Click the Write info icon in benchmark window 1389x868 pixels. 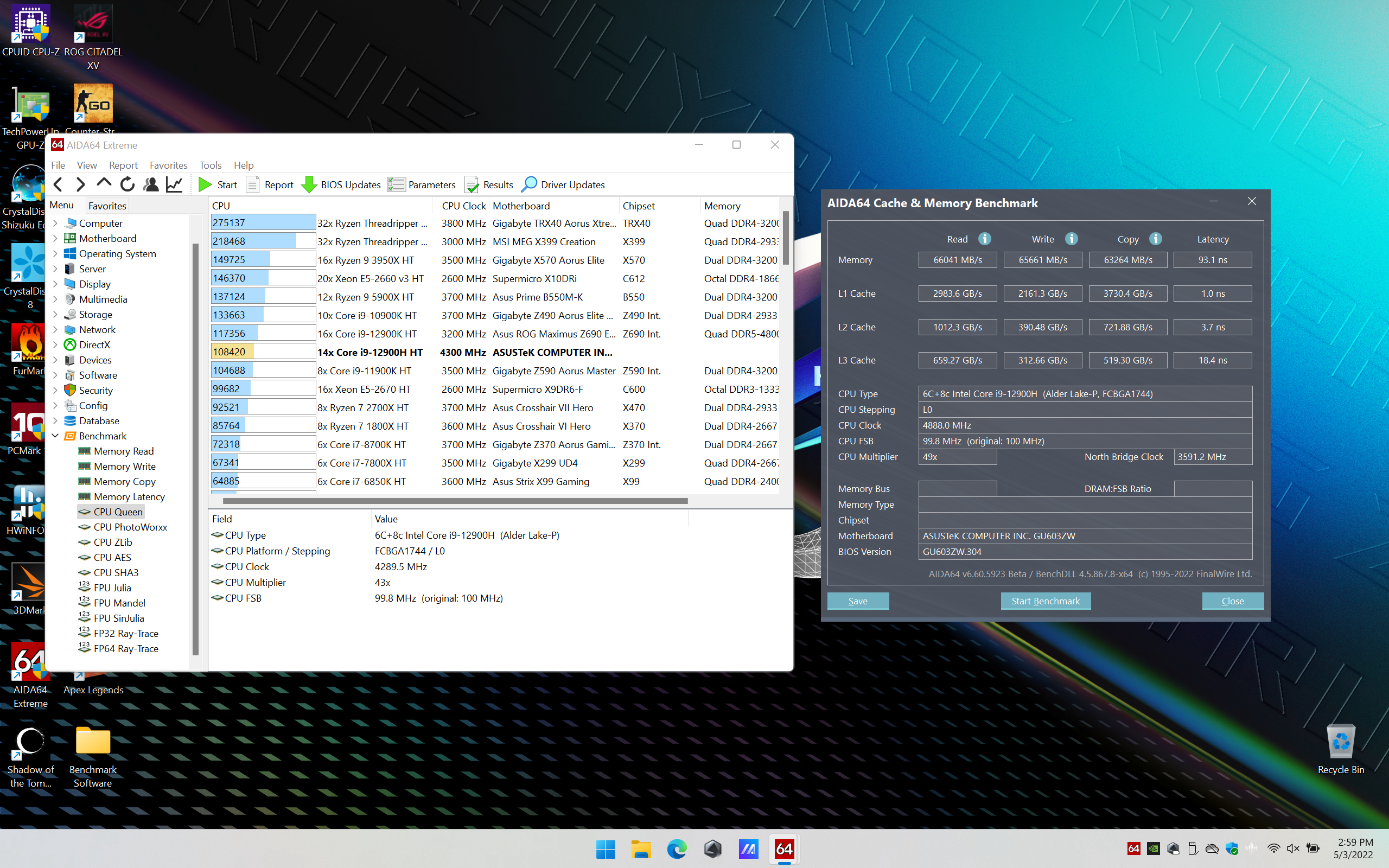coord(1072,238)
